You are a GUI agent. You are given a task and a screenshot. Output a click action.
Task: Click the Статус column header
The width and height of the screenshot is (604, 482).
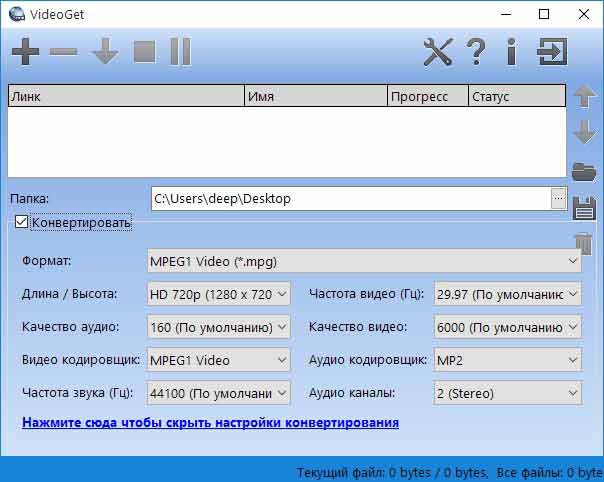point(517,96)
